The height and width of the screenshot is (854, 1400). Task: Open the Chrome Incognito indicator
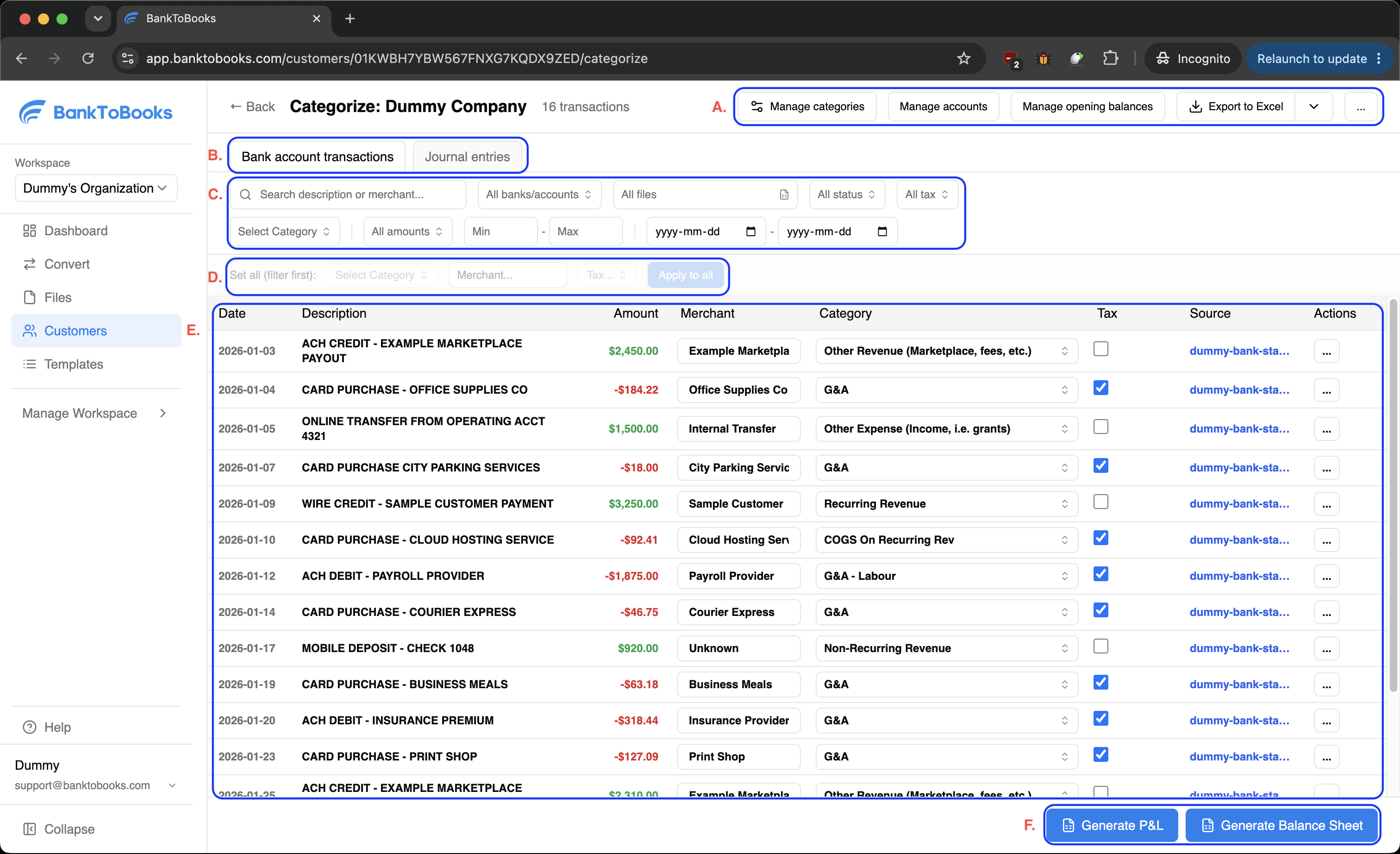[1193, 58]
